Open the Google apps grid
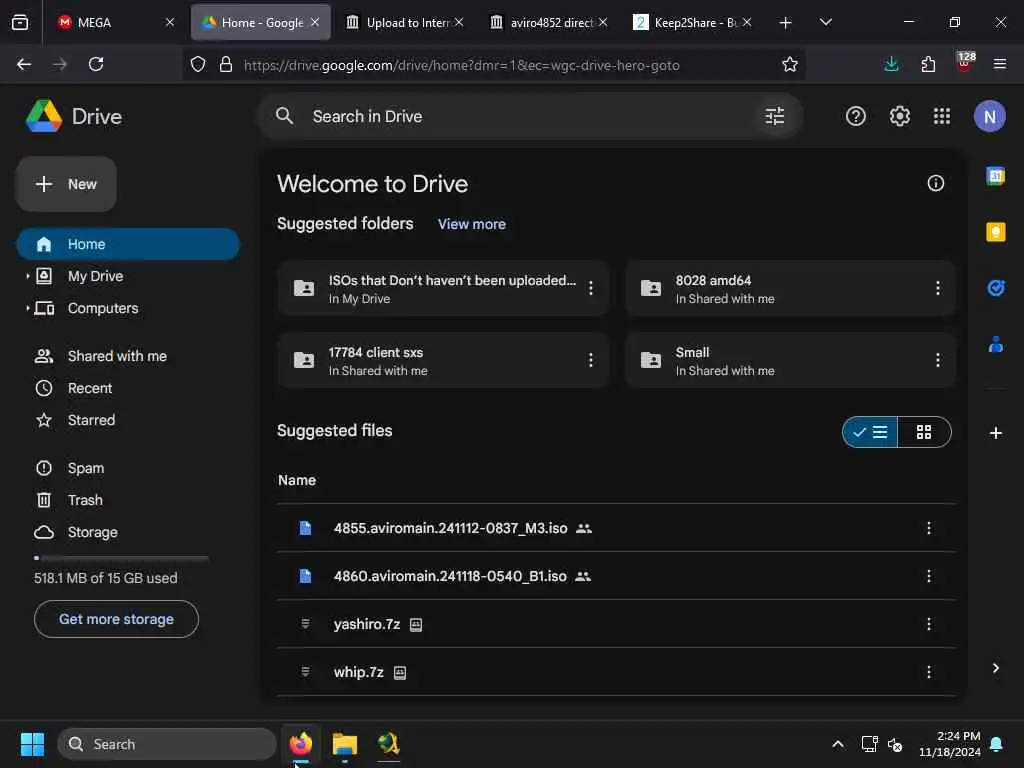 click(942, 116)
